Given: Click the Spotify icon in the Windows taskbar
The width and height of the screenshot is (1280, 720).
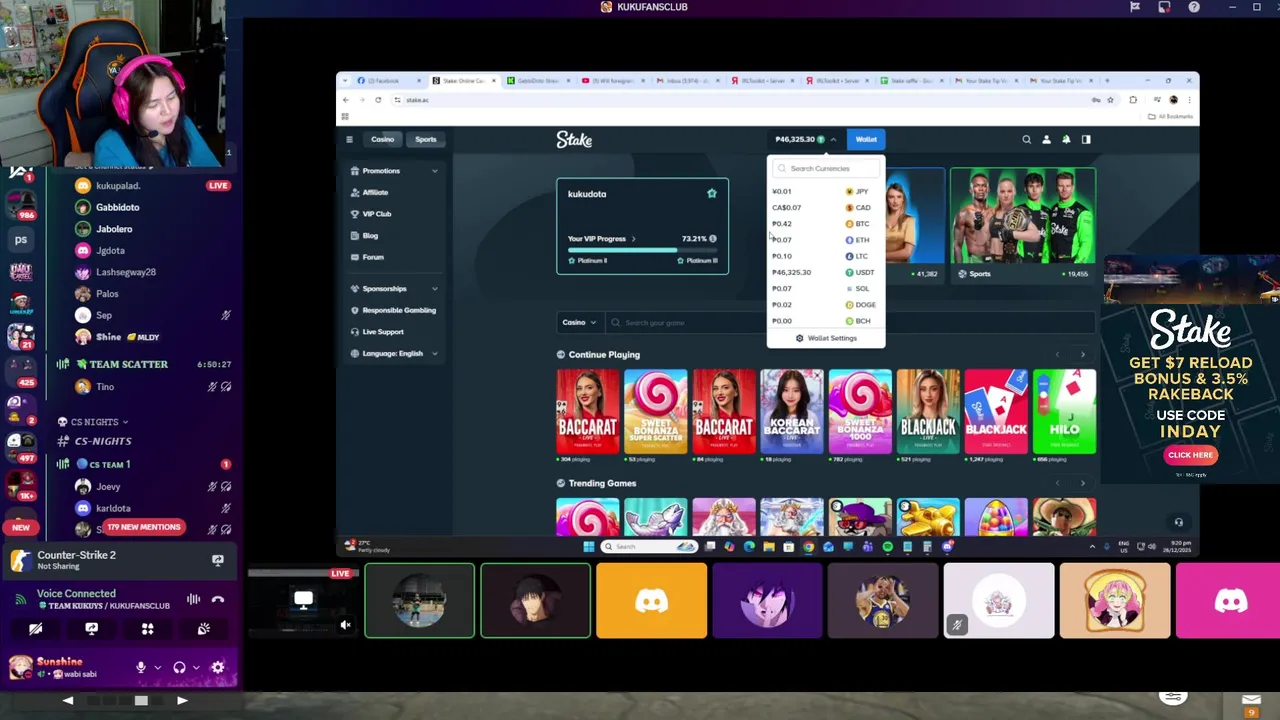Looking at the screenshot, I should 887,546.
